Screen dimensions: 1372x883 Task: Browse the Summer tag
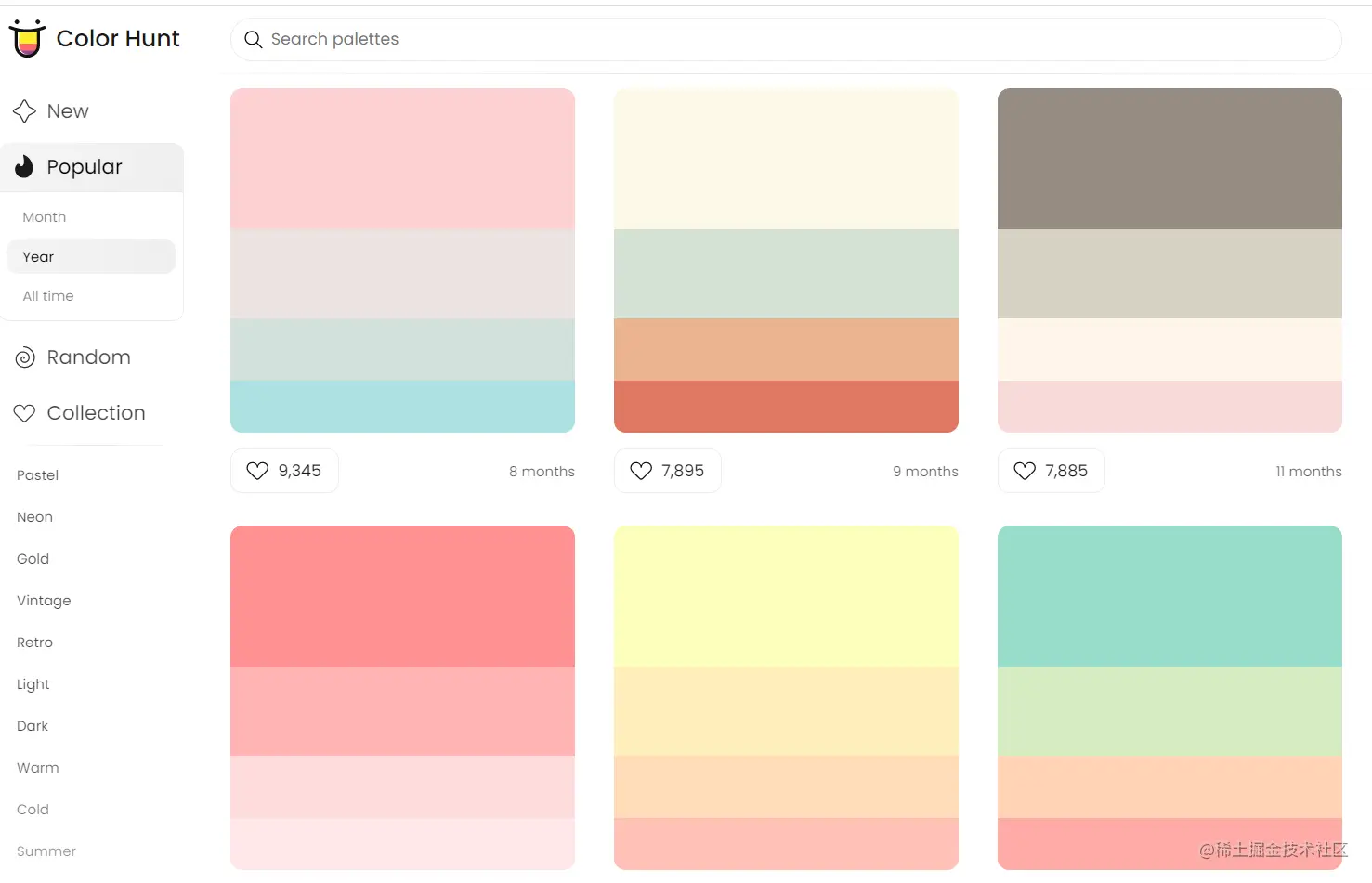[x=46, y=851]
